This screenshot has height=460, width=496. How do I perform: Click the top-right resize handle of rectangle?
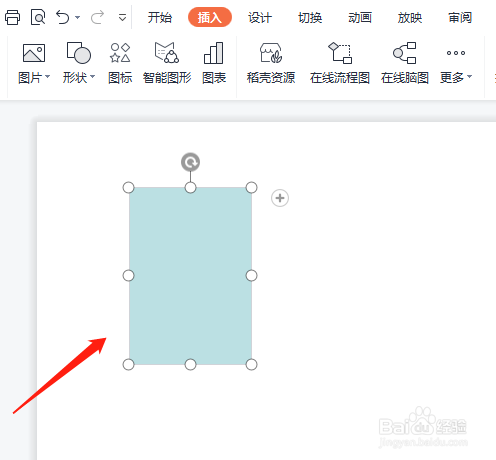(251, 188)
